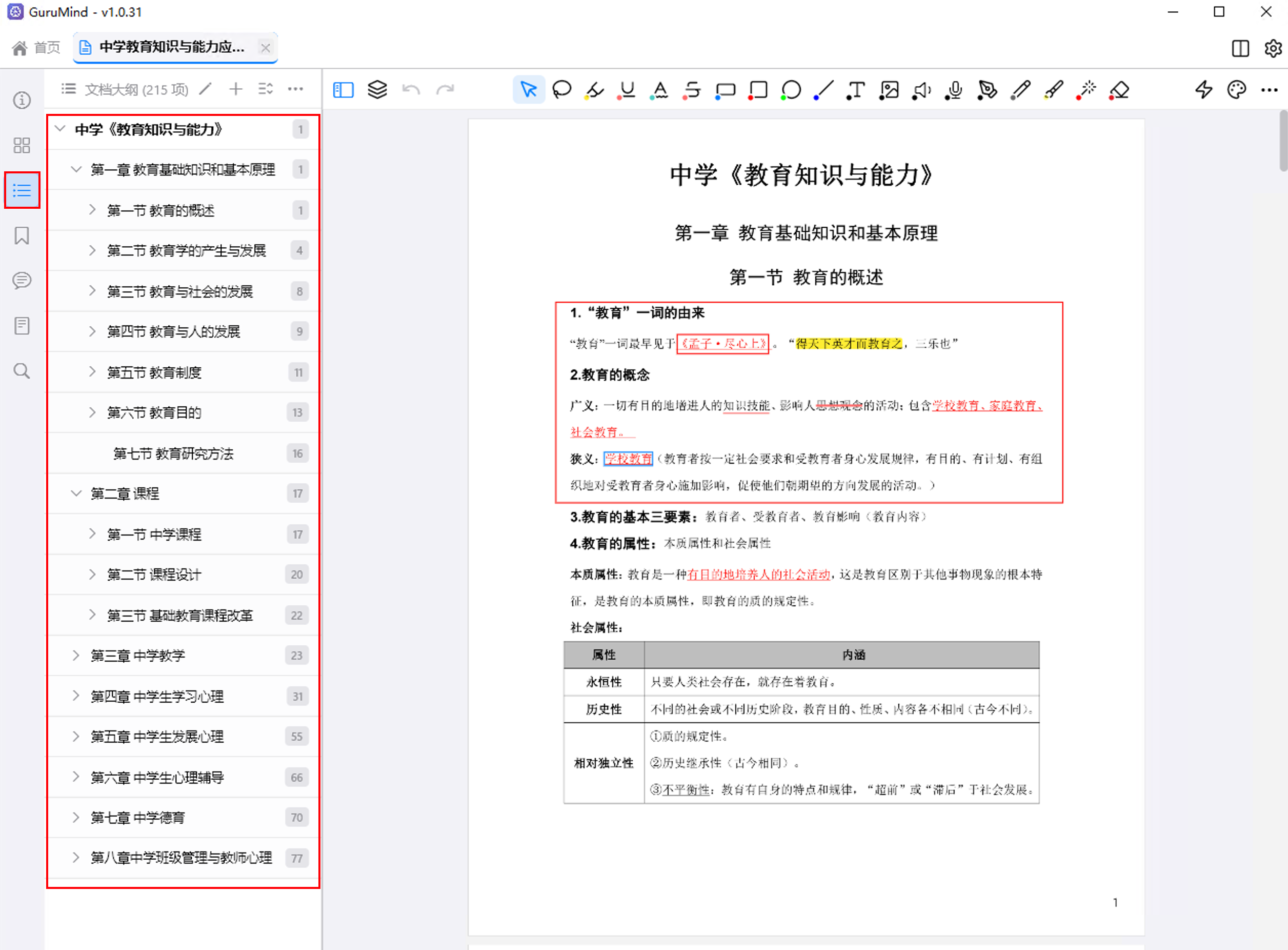Show the document outline list

(22, 190)
